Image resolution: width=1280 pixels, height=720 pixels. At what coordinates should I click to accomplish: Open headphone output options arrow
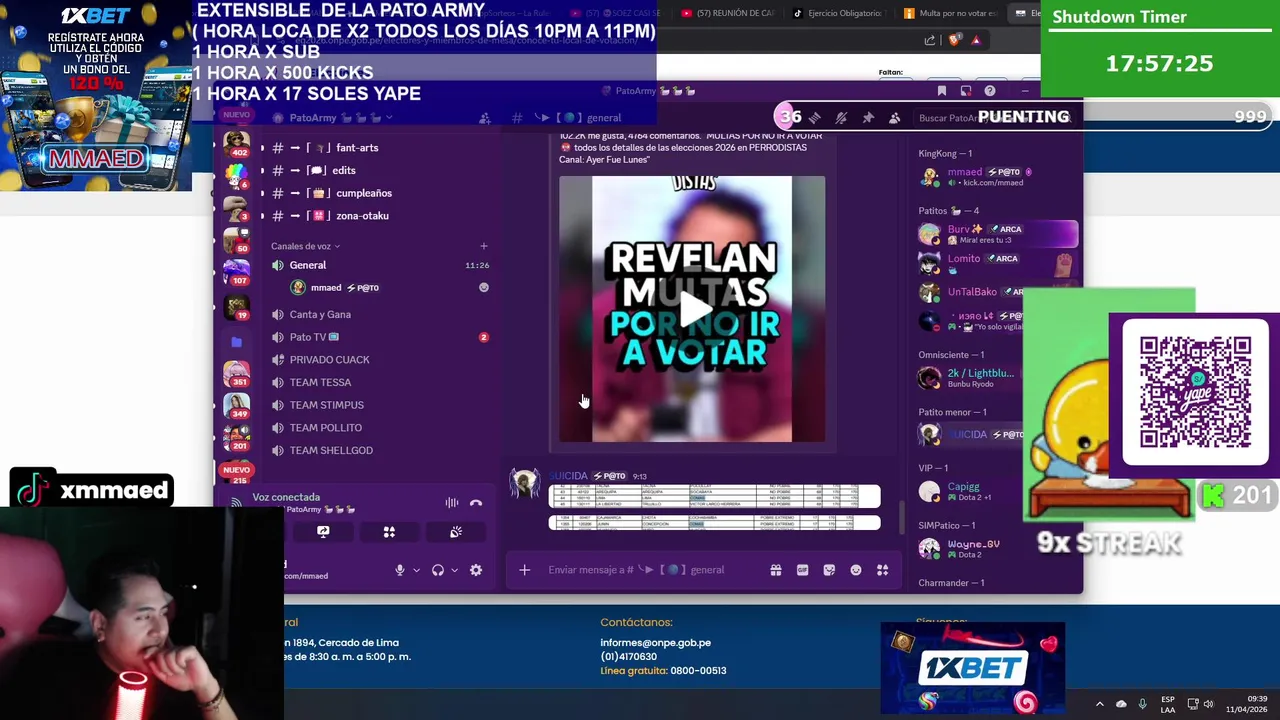(454, 570)
